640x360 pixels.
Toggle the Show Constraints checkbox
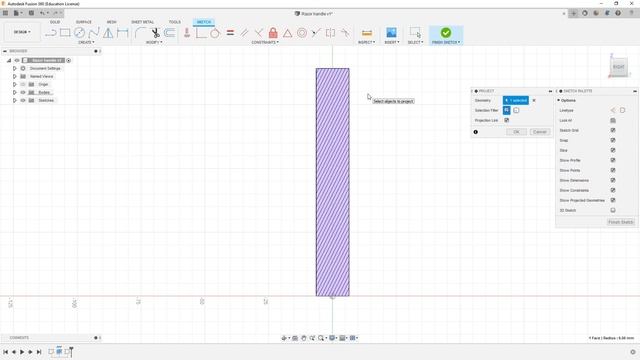(x=613, y=190)
